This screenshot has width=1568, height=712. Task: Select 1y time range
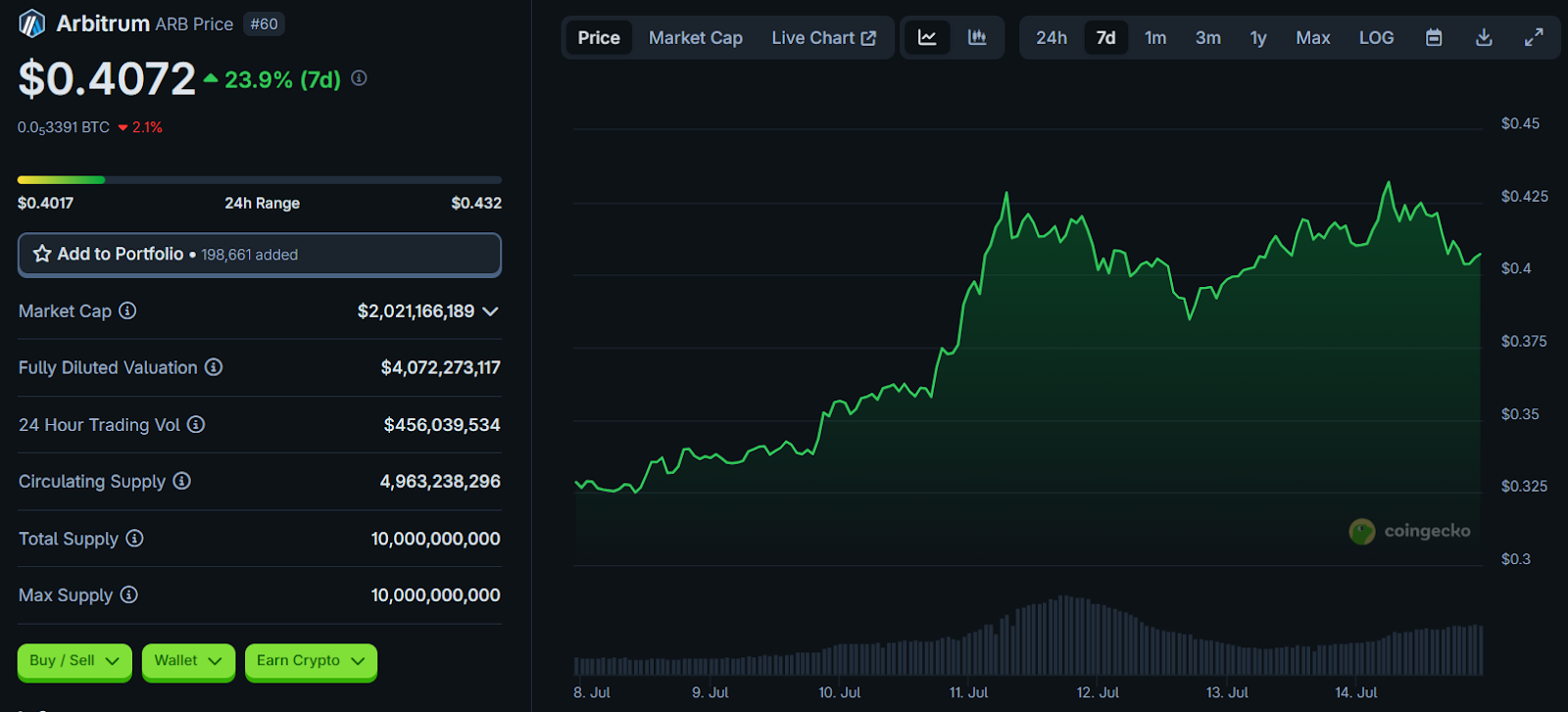coord(1258,37)
